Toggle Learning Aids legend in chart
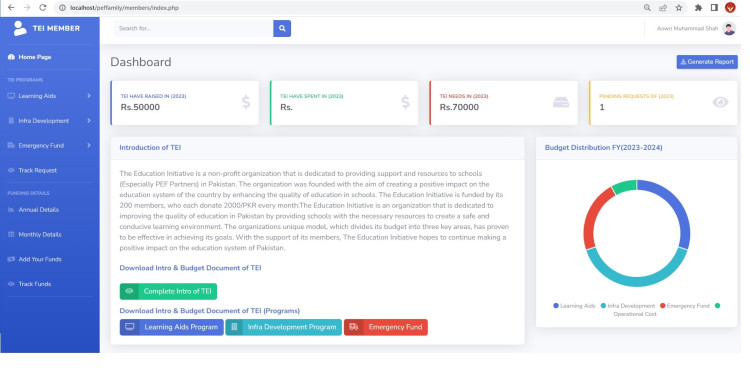The image size is (750, 371). coord(574,306)
